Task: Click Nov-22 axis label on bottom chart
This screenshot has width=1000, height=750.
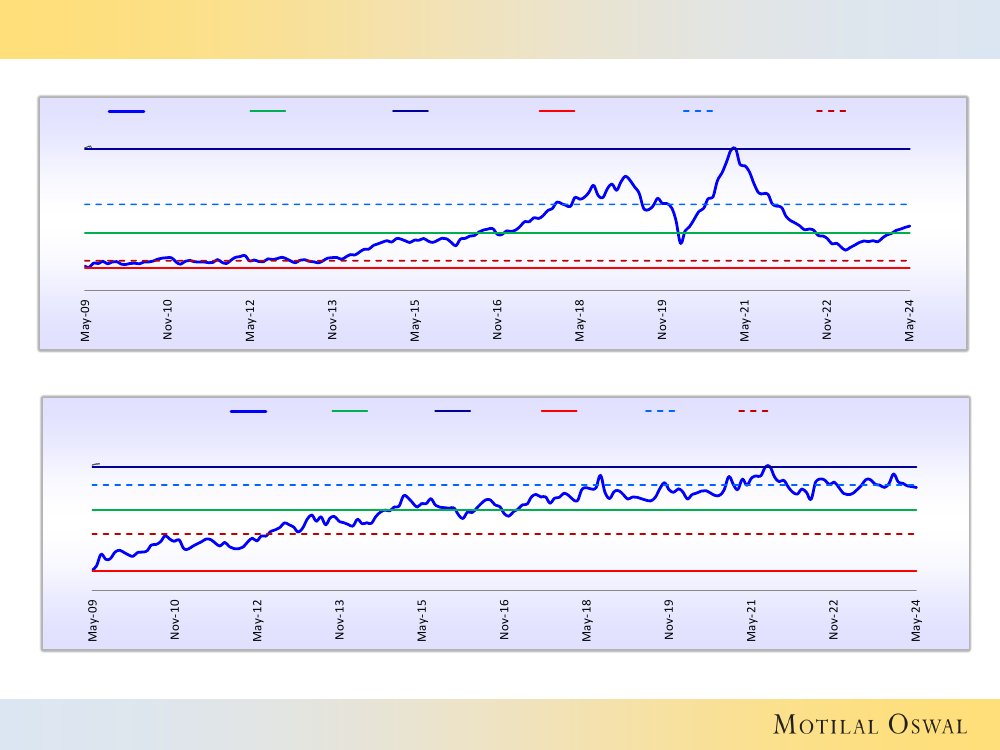Action: pos(834,619)
